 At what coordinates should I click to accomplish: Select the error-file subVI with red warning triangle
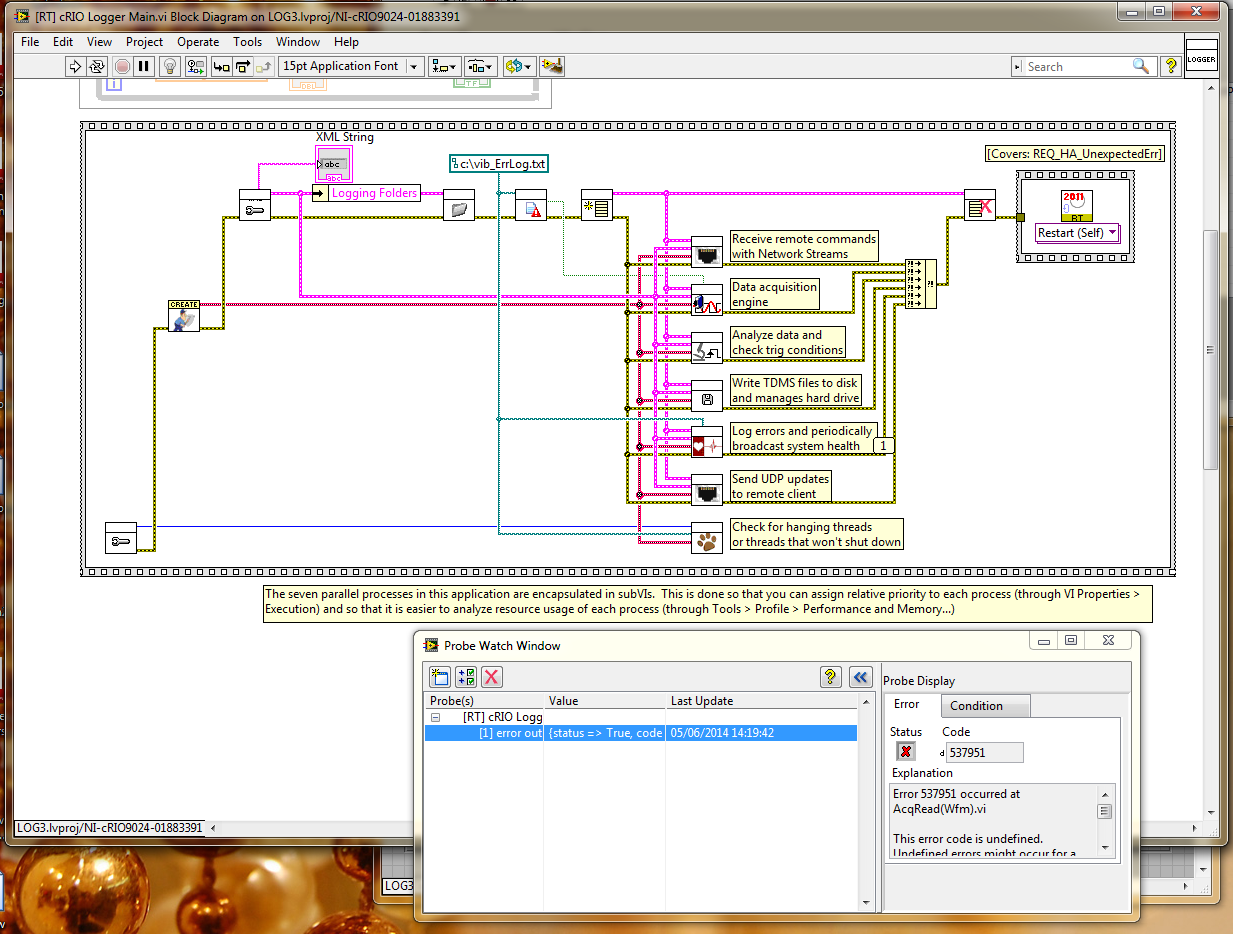[531, 204]
